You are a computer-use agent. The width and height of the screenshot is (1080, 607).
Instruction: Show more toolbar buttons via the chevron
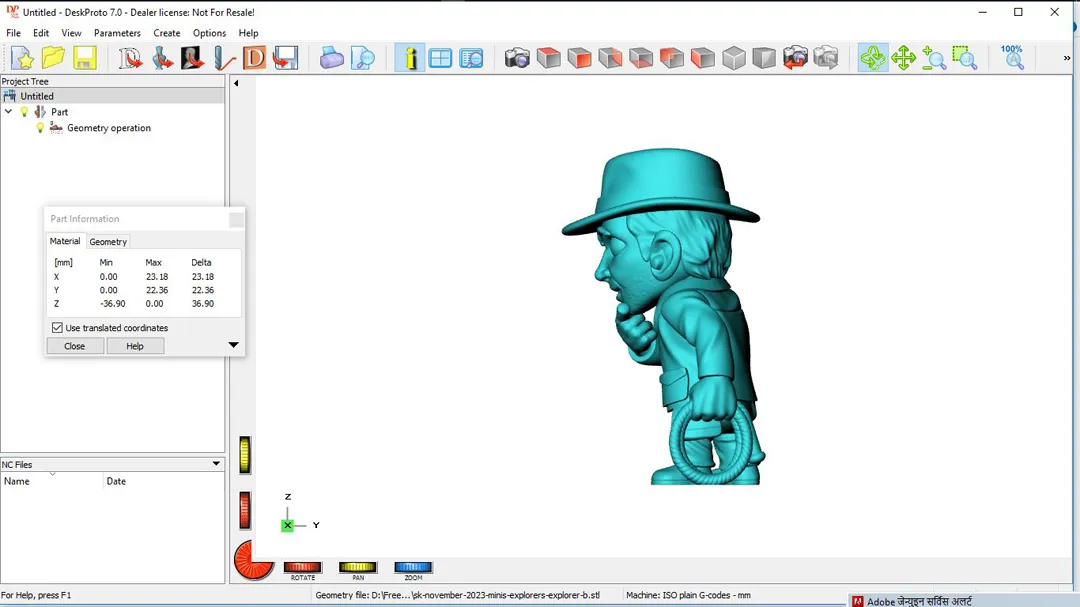click(x=1067, y=58)
